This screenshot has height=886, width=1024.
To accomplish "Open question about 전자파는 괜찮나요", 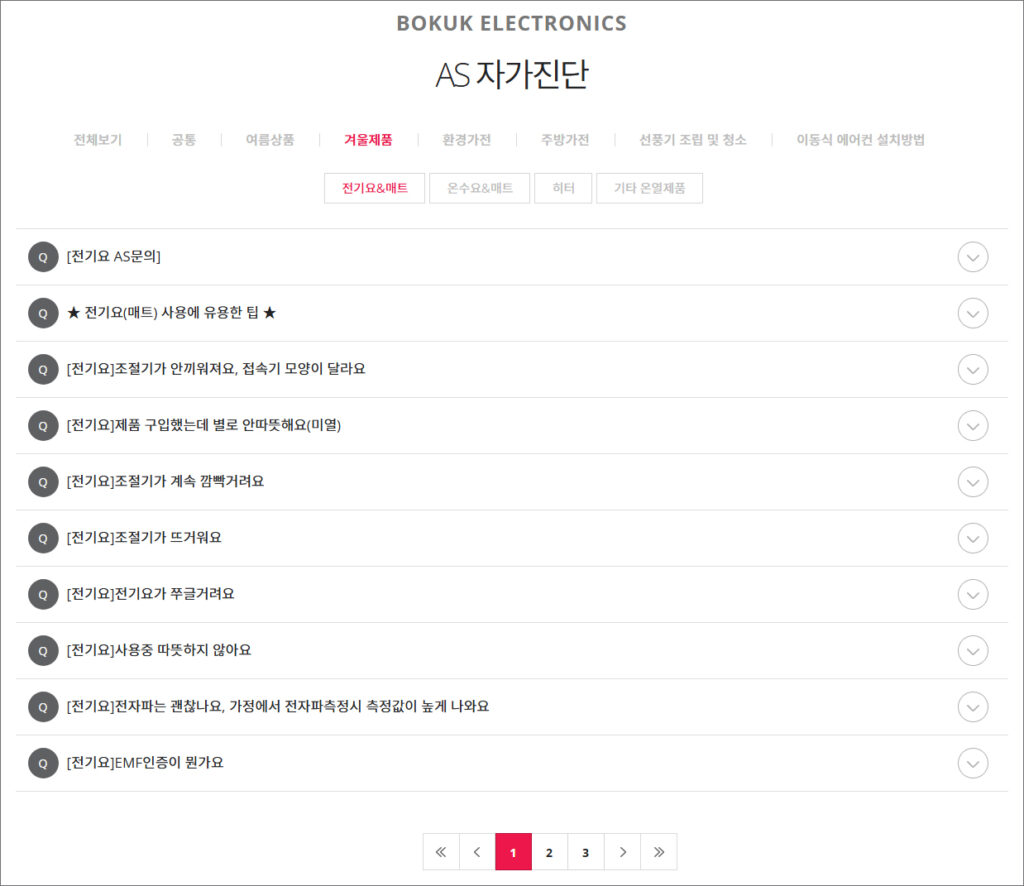I will 277,707.
